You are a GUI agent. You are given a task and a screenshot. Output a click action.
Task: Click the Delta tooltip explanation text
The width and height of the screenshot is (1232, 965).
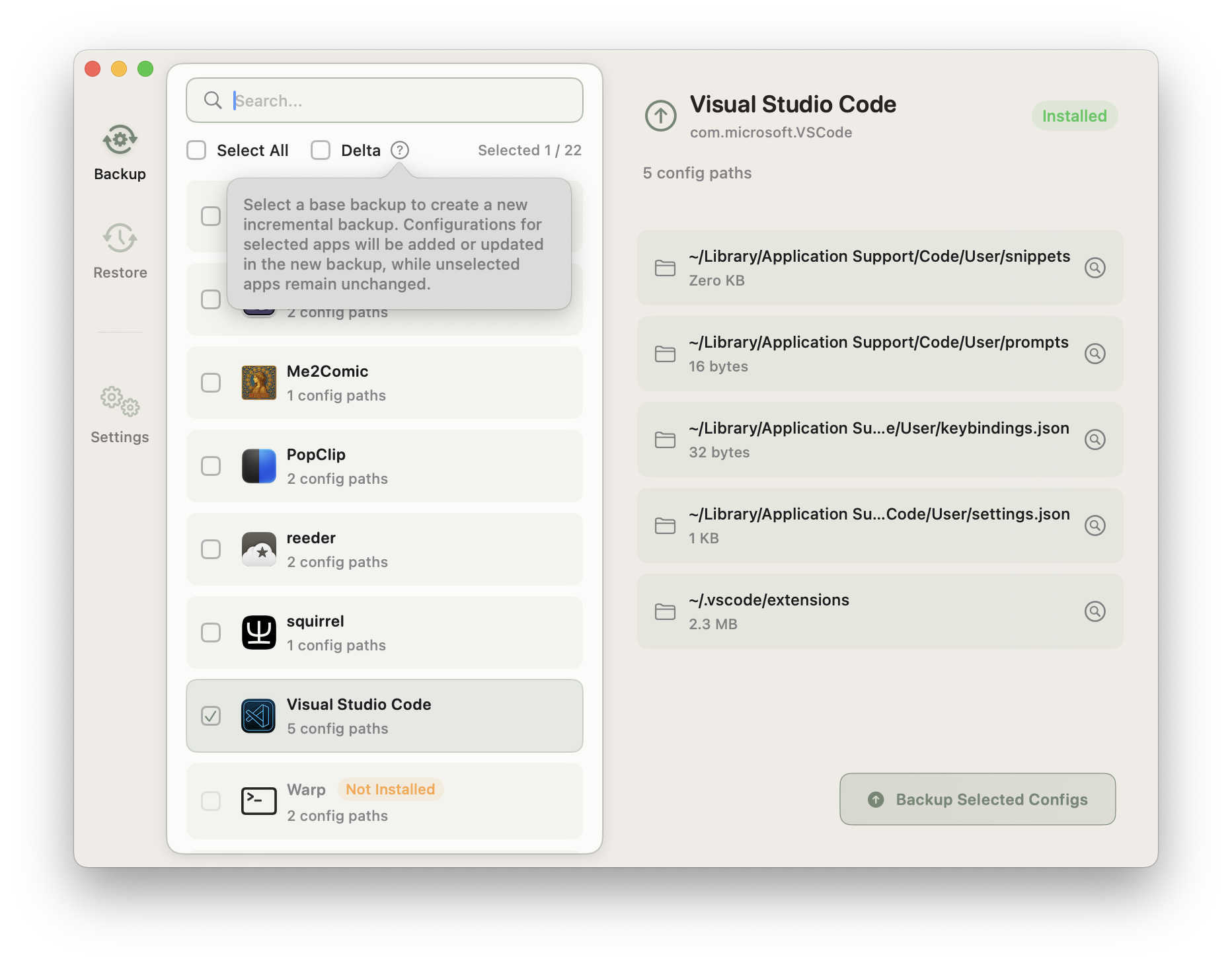click(x=394, y=244)
